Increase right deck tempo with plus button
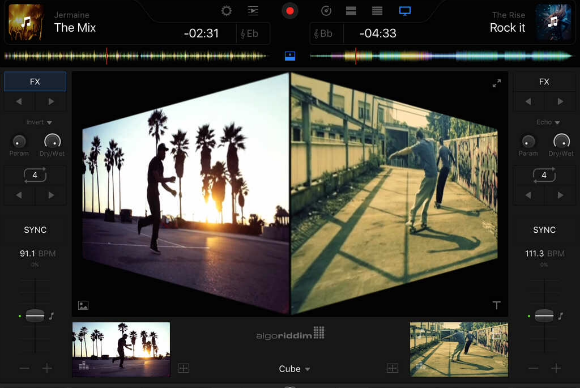580x388 pixels. (556, 368)
